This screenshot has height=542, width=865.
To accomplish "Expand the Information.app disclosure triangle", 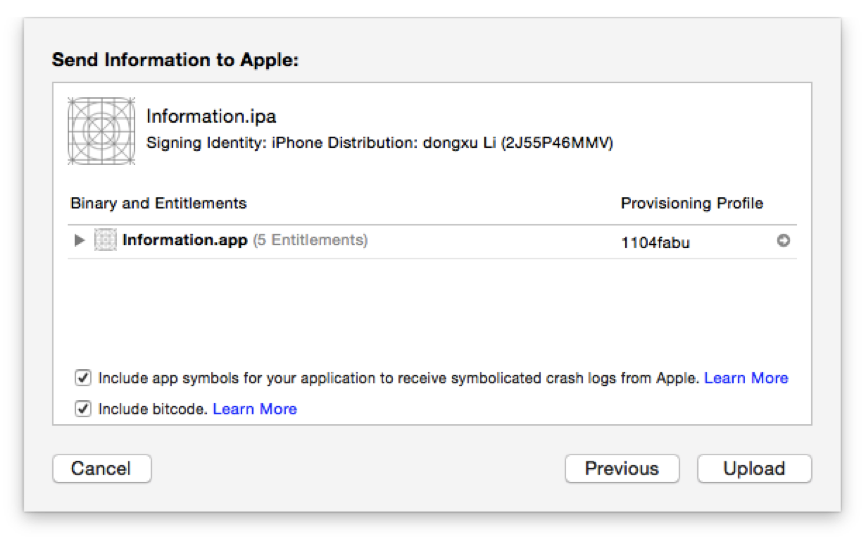I will 80,240.
